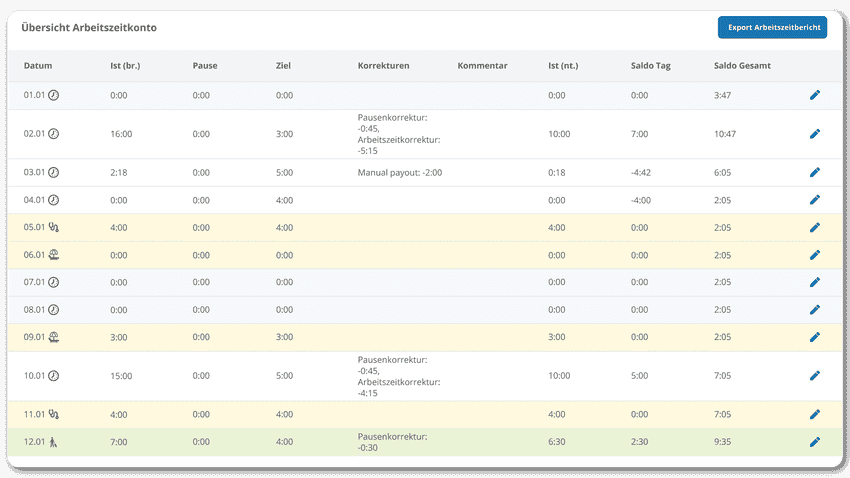This screenshot has width=850, height=478.
Task: Click the clock icon beside 01.01
Action: click(x=53, y=95)
